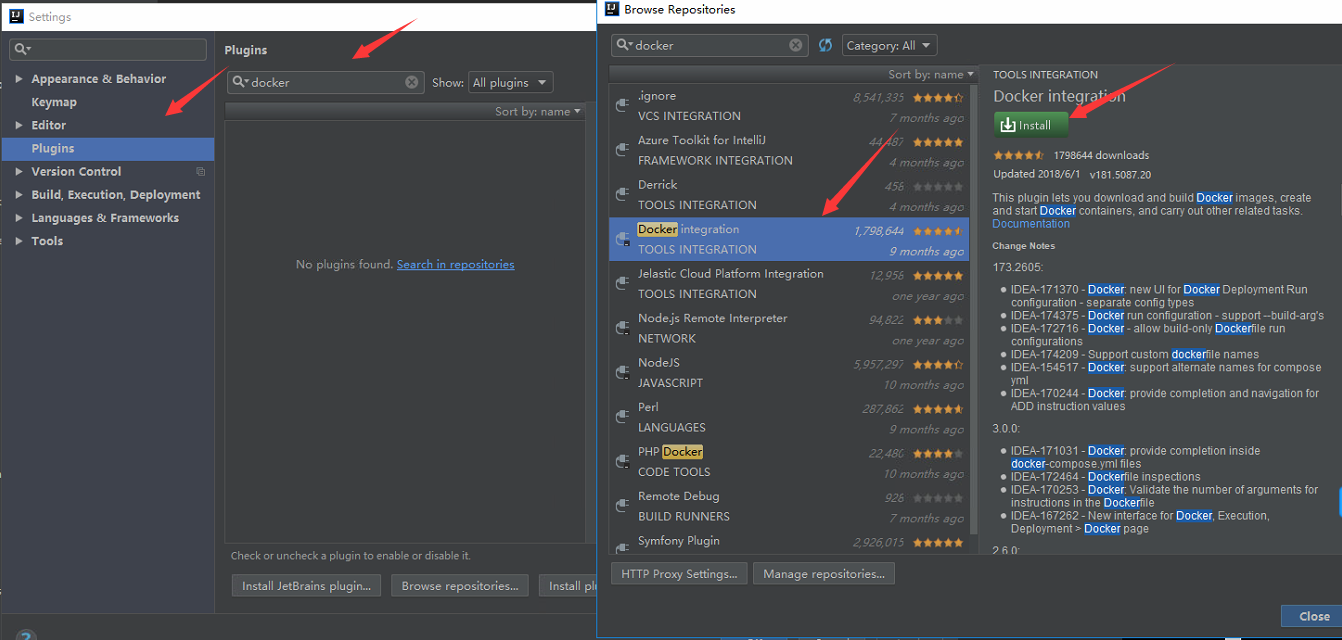This screenshot has width=1342, height=640.
Task: Open search history magnifier in Browse Repositories
Action: pos(624,45)
